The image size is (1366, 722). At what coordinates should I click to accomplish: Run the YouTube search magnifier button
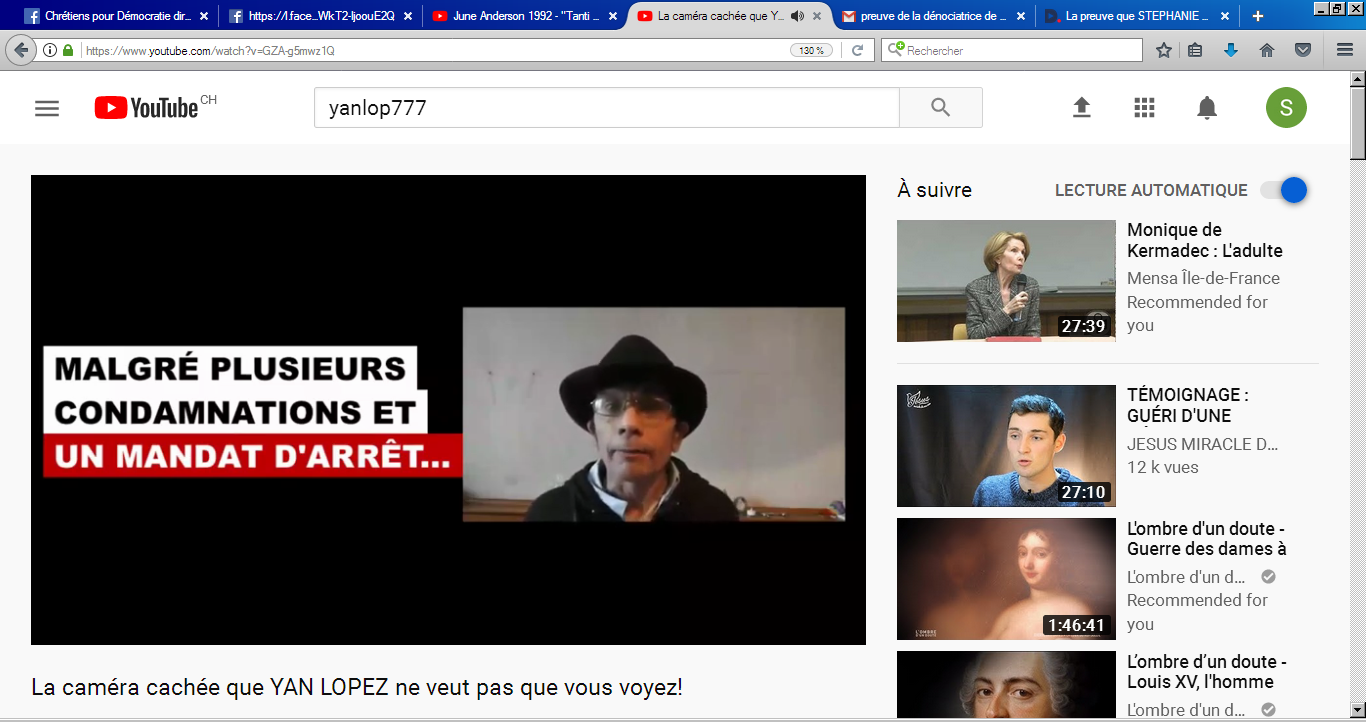pos(940,108)
